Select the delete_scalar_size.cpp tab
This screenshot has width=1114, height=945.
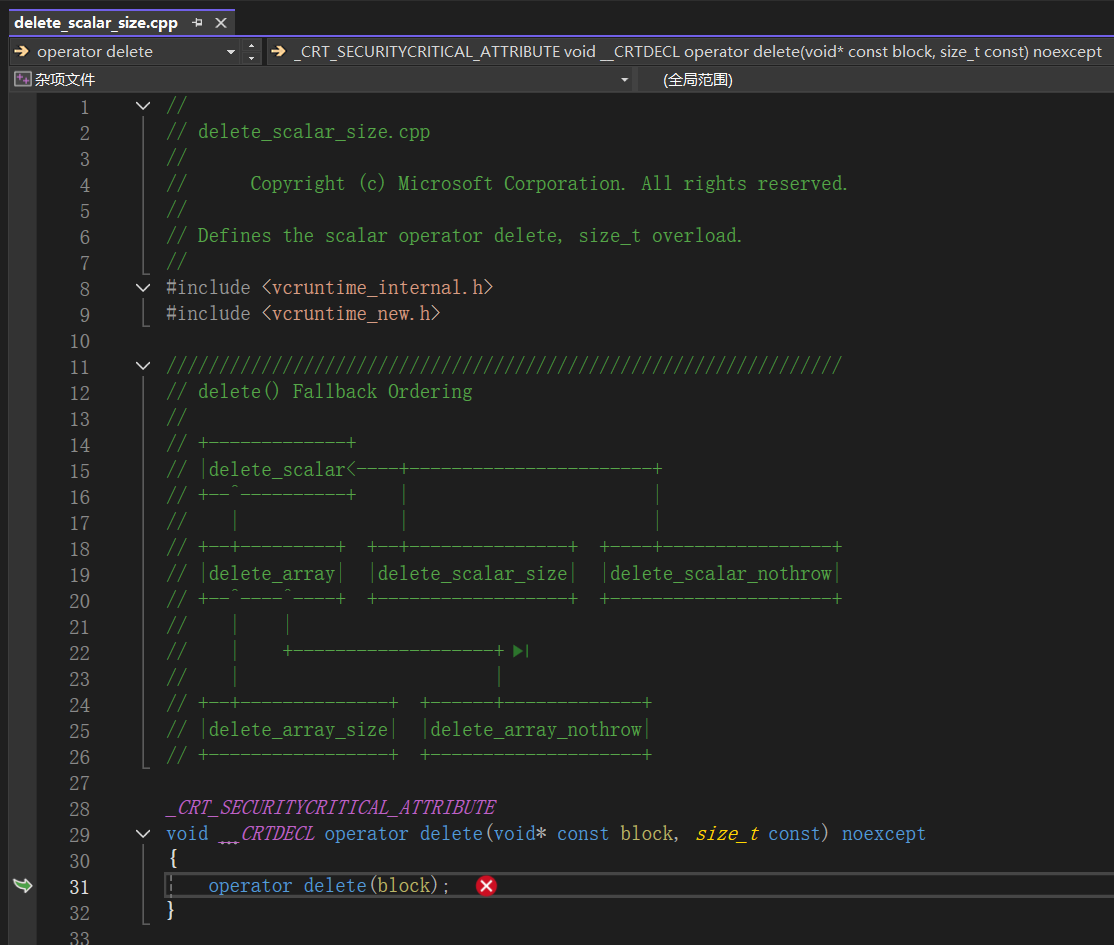96,23
